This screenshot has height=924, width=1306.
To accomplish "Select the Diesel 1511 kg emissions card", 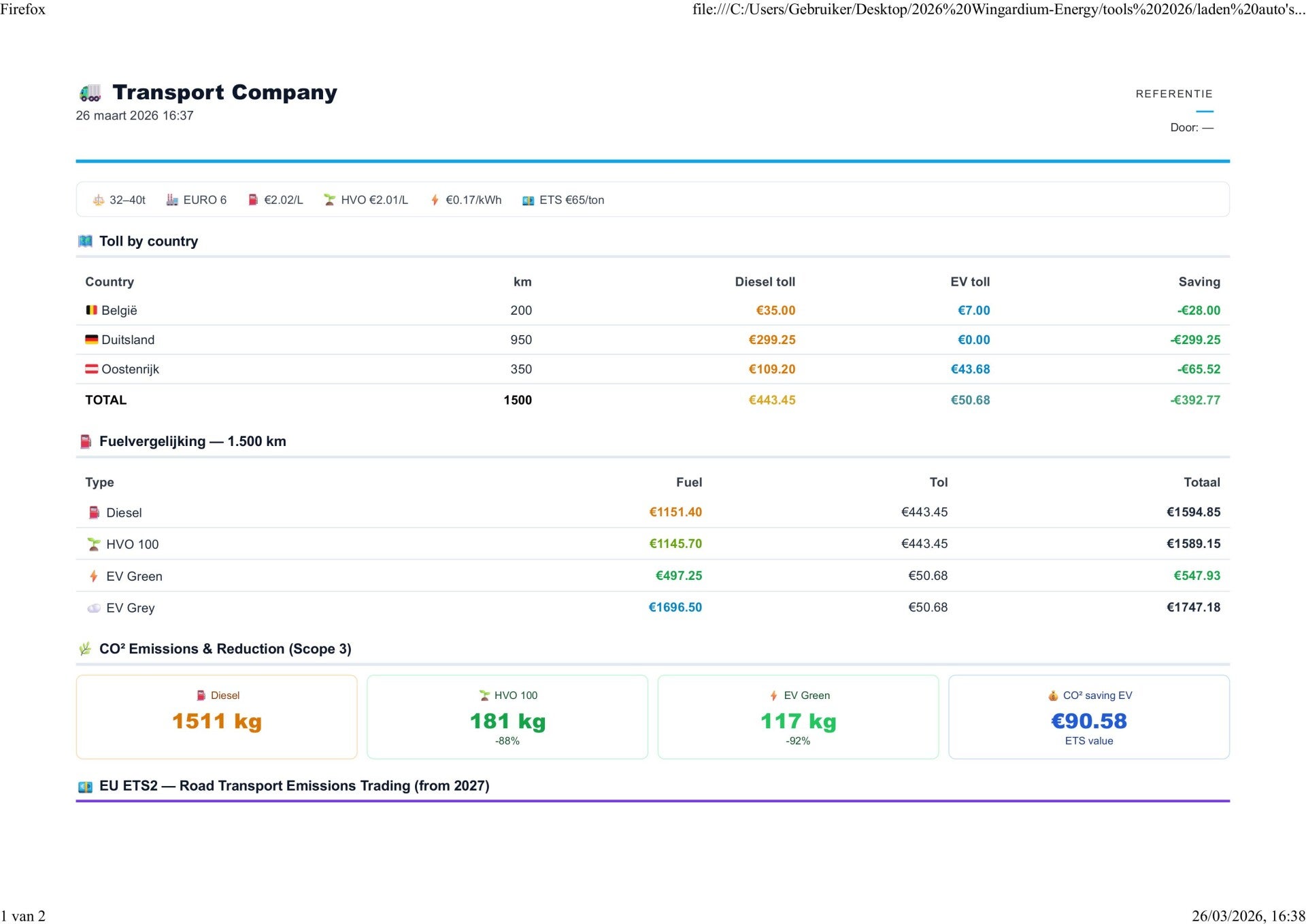I will click(x=216, y=717).
